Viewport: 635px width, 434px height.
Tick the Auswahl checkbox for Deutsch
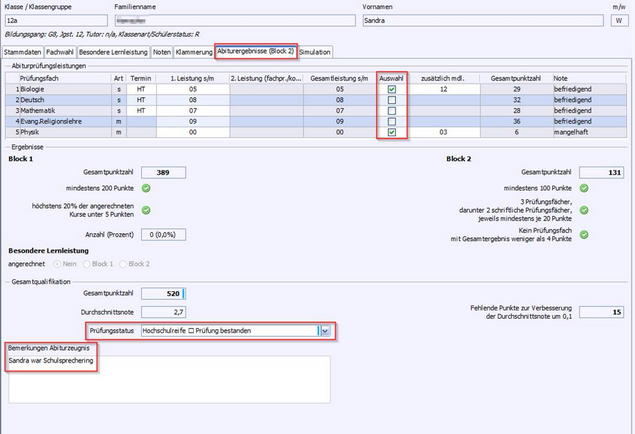point(392,99)
